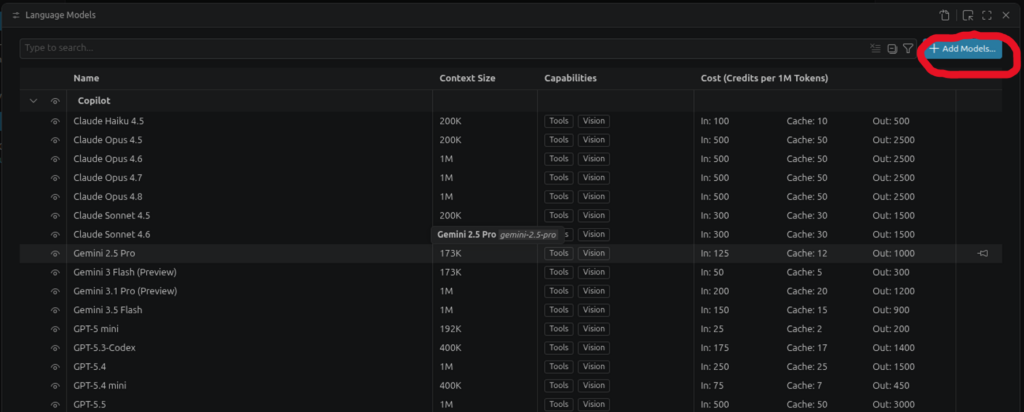The image size is (1024, 412).
Task: Click the Tools badge on GPT-5.4 row
Action: [x=558, y=367]
